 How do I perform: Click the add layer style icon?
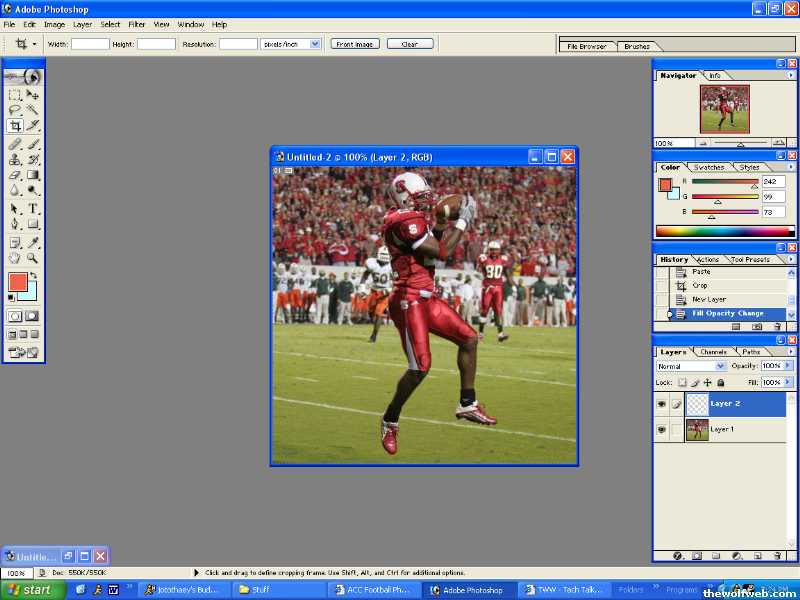pos(677,555)
